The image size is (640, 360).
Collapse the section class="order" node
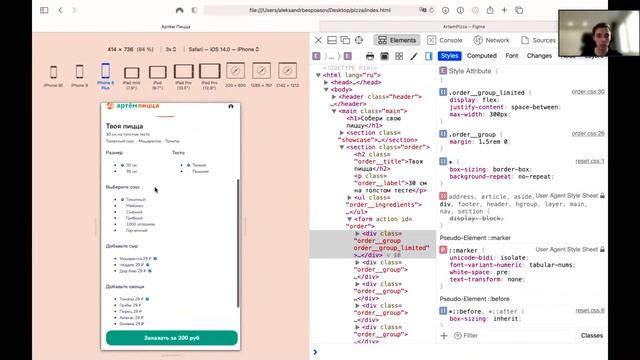(342, 147)
